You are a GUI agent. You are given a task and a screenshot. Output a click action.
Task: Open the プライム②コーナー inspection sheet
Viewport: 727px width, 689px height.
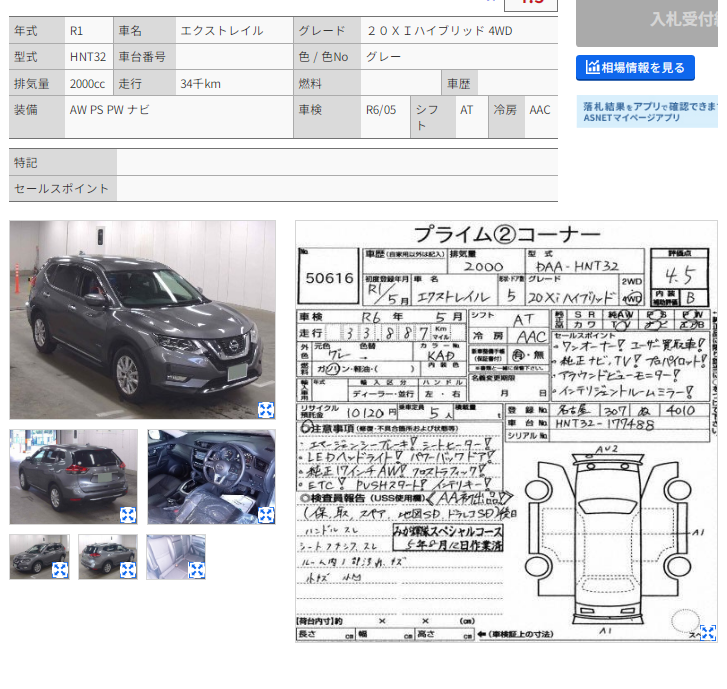506,432
